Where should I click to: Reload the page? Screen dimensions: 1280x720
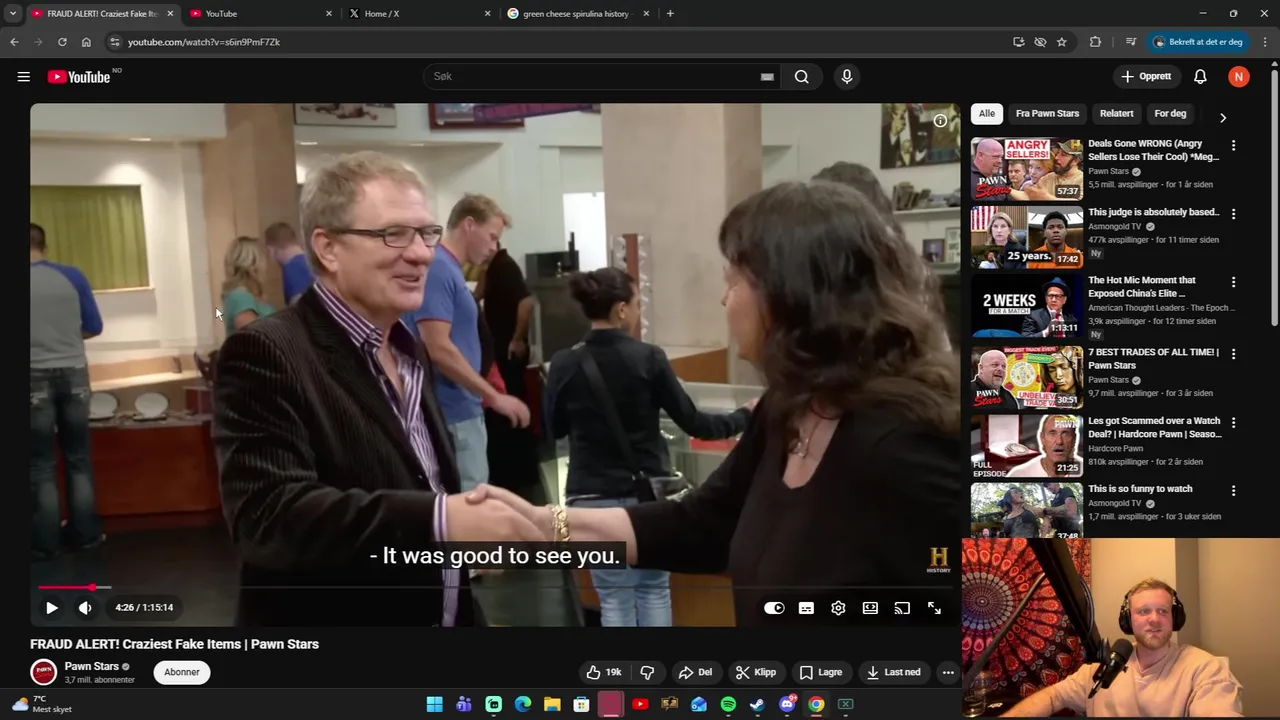(x=62, y=42)
